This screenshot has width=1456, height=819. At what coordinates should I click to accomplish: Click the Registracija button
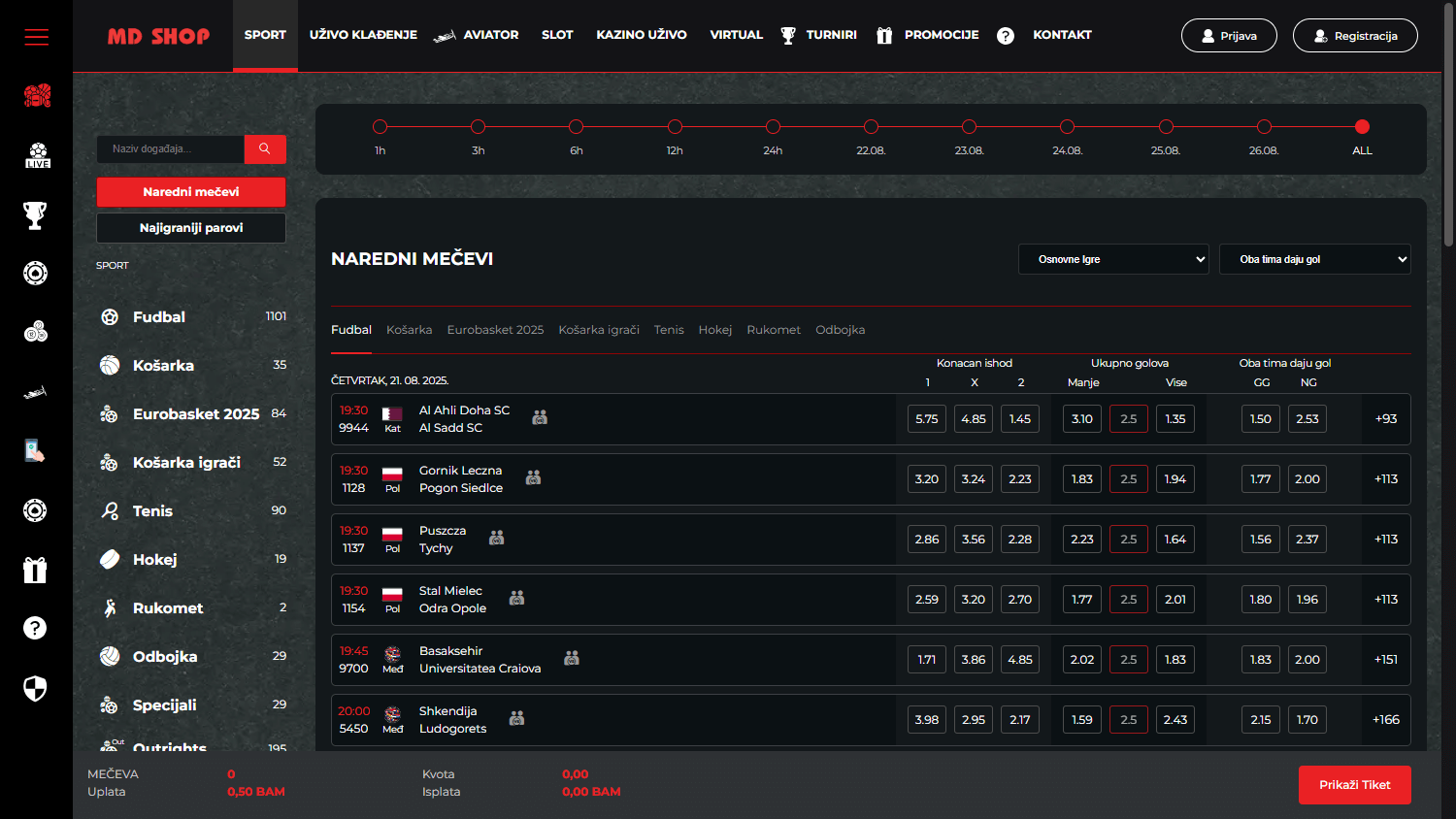point(1355,36)
